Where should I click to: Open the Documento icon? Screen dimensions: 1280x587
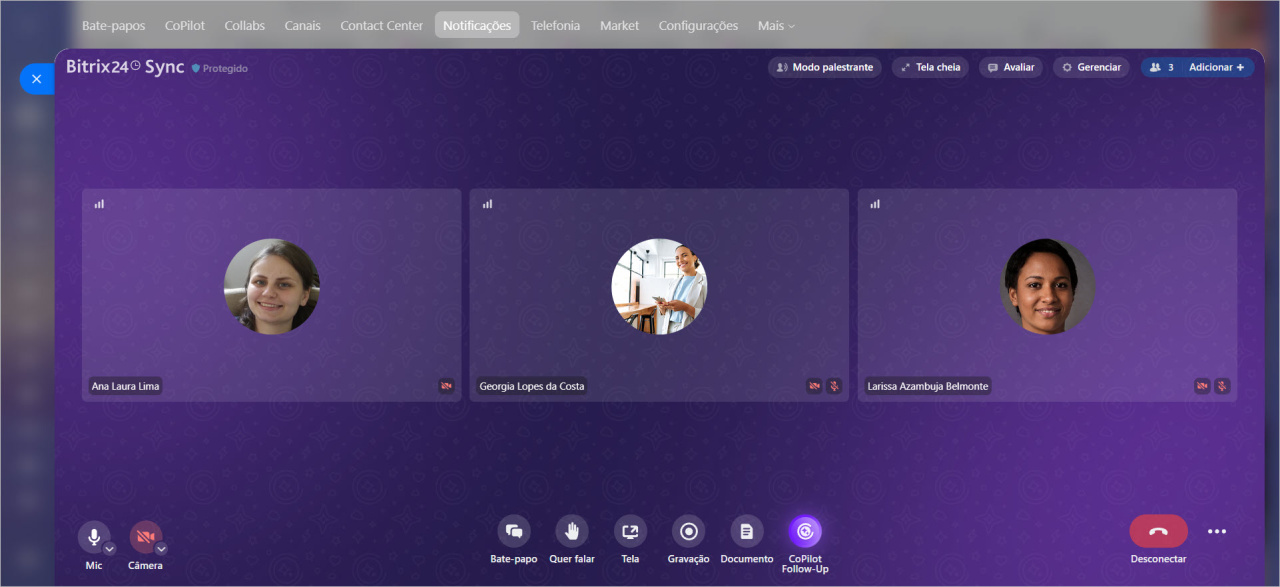[x=747, y=531]
